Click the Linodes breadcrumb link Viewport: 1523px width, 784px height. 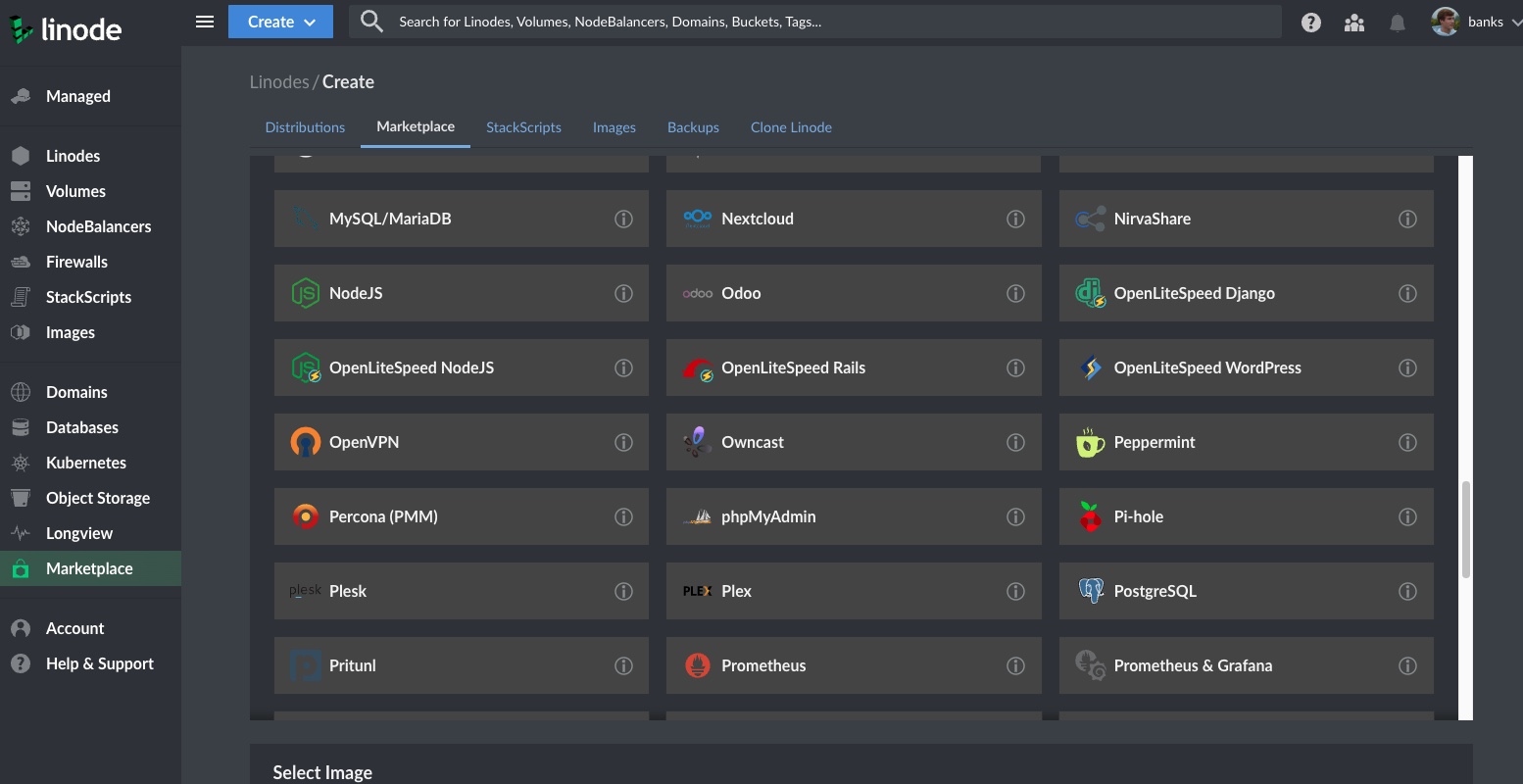click(x=279, y=82)
